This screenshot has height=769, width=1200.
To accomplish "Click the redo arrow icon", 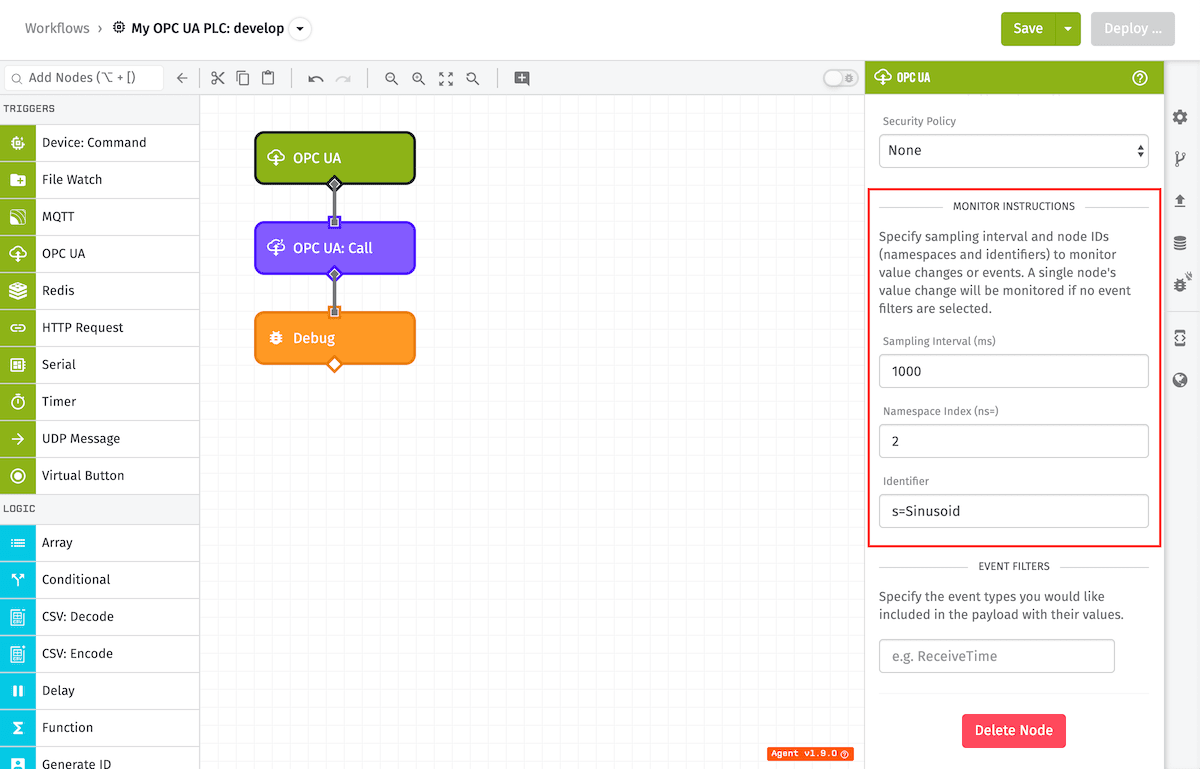I will pyautogui.click(x=343, y=78).
